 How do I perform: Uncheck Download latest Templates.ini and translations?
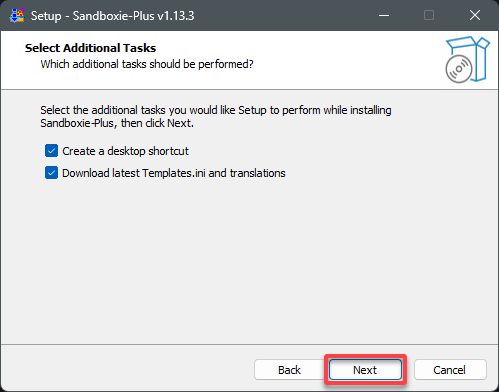51,173
